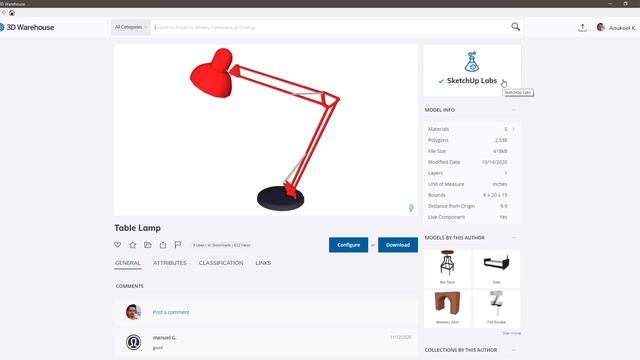Click the Polygons value 2,538
Image resolution: width=640 pixels, height=360 pixels.
(501, 140)
